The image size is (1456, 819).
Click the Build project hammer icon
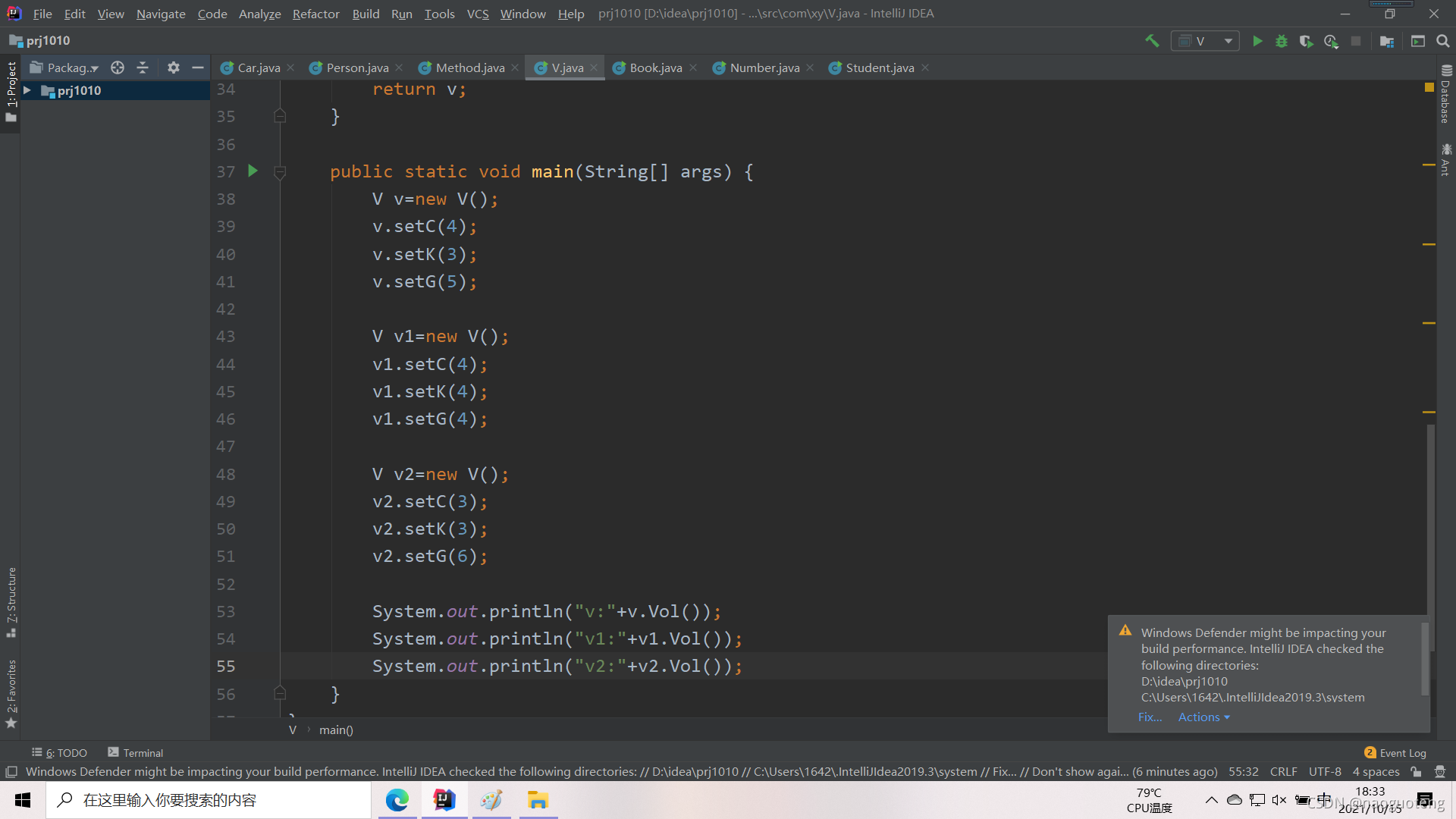click(x=1151, y=41)
